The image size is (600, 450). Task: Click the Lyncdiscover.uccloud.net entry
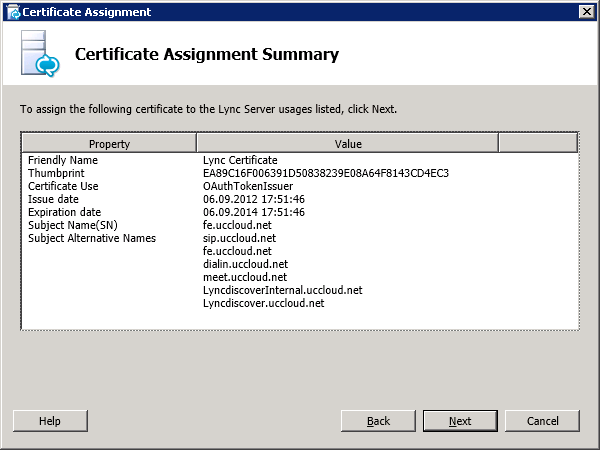click(263, 303)
